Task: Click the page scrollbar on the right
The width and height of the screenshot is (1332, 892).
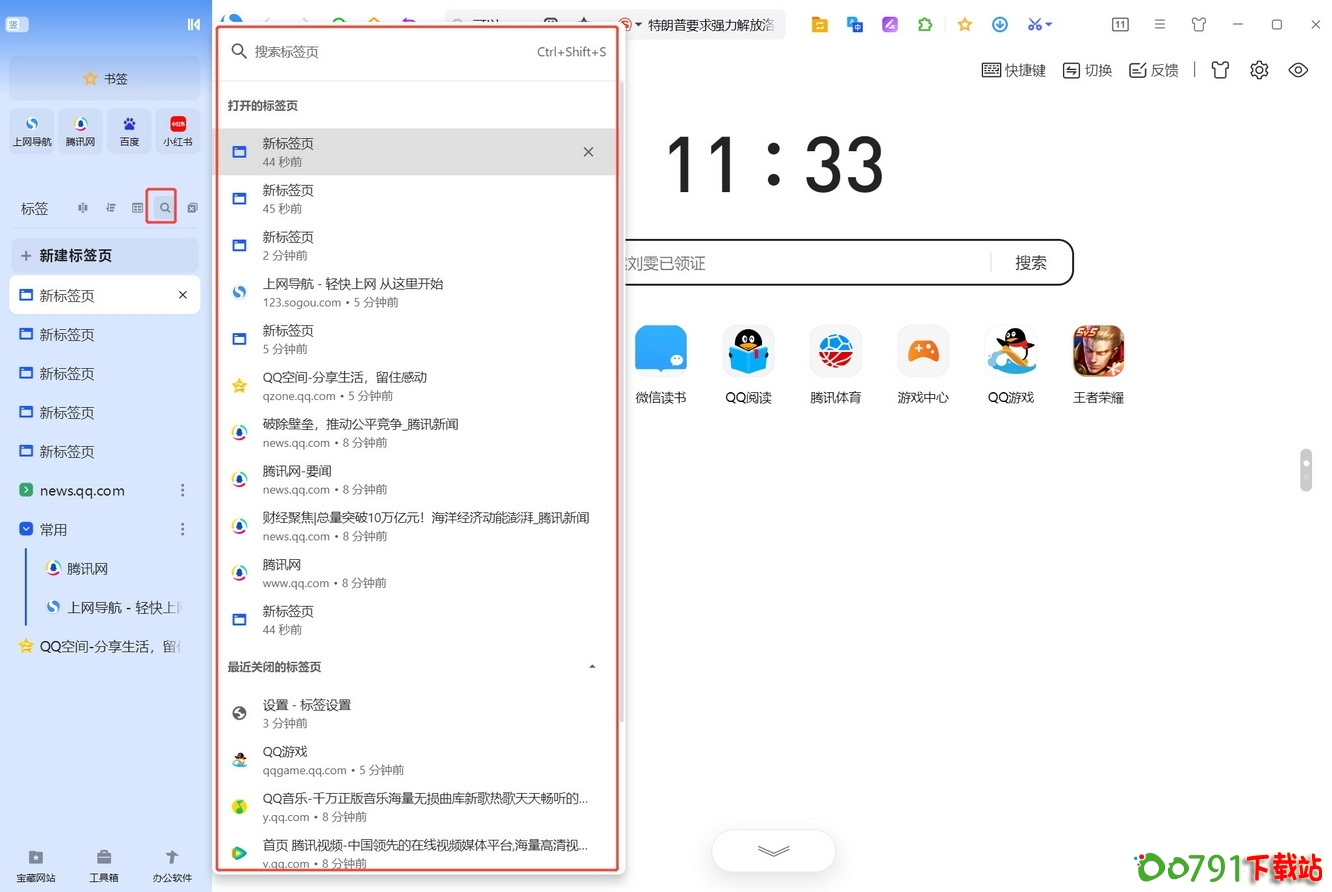Action: click(x=1306, y=470)
